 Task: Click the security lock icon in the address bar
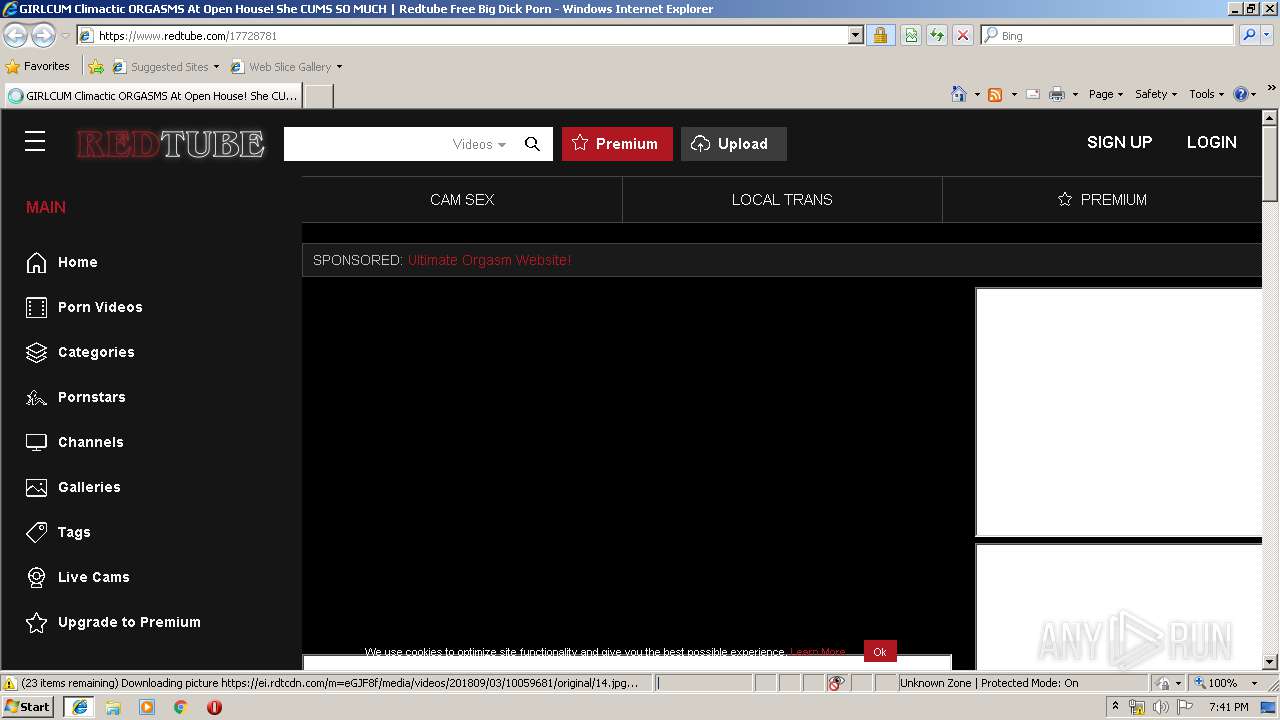880,35
